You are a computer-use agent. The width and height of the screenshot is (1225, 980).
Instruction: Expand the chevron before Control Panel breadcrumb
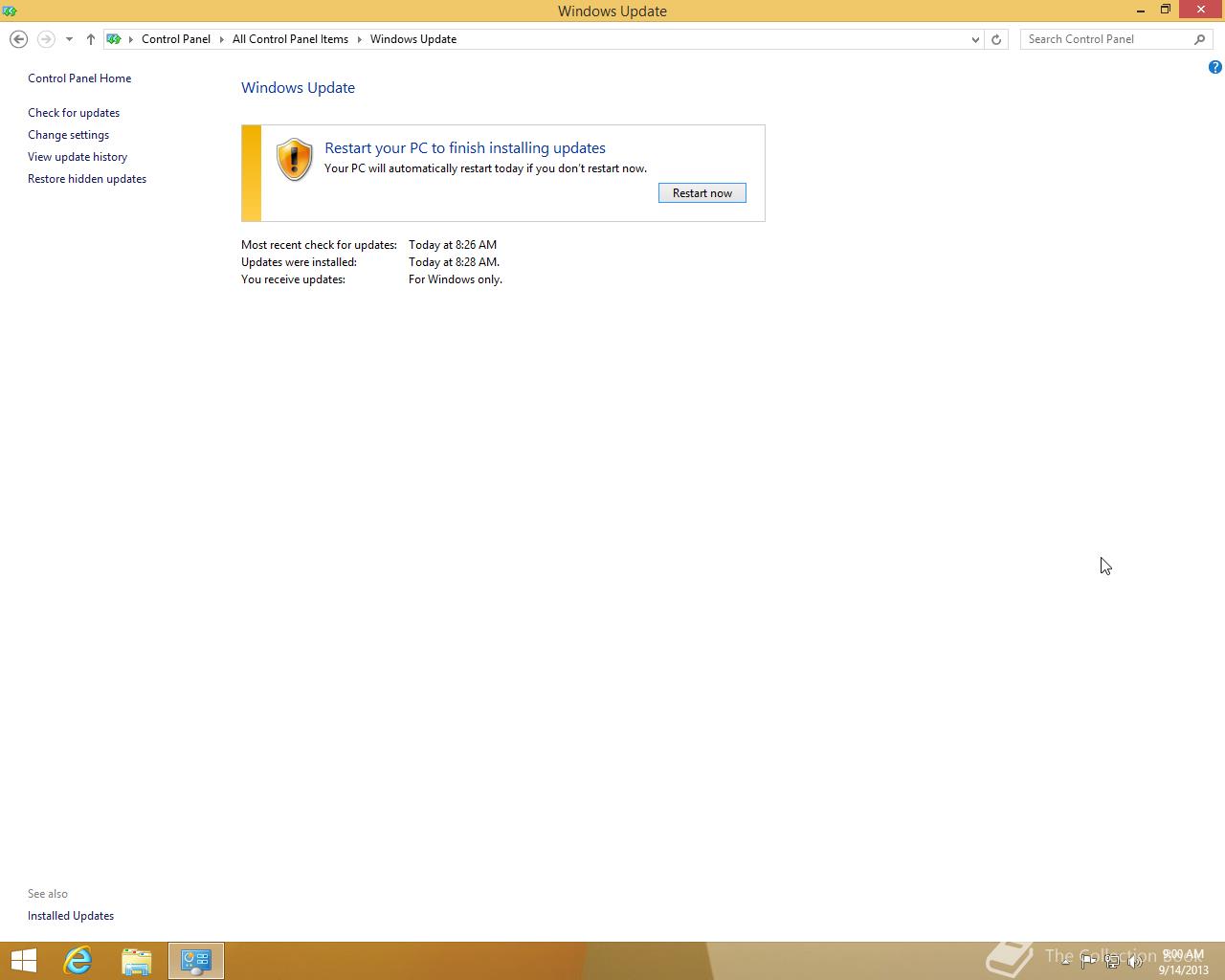tap(131, 39)
